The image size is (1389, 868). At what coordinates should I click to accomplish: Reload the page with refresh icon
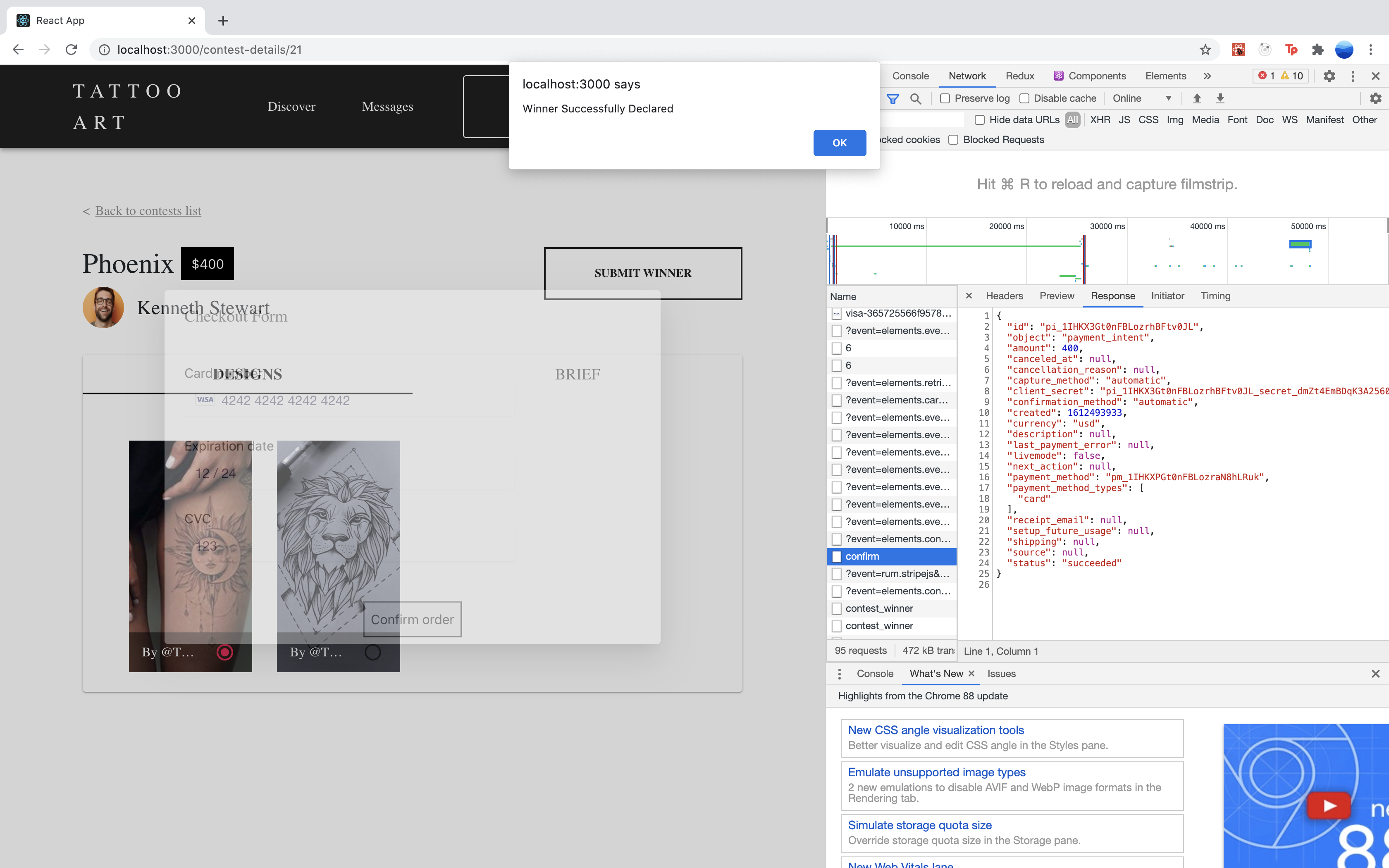pos(71,50)
